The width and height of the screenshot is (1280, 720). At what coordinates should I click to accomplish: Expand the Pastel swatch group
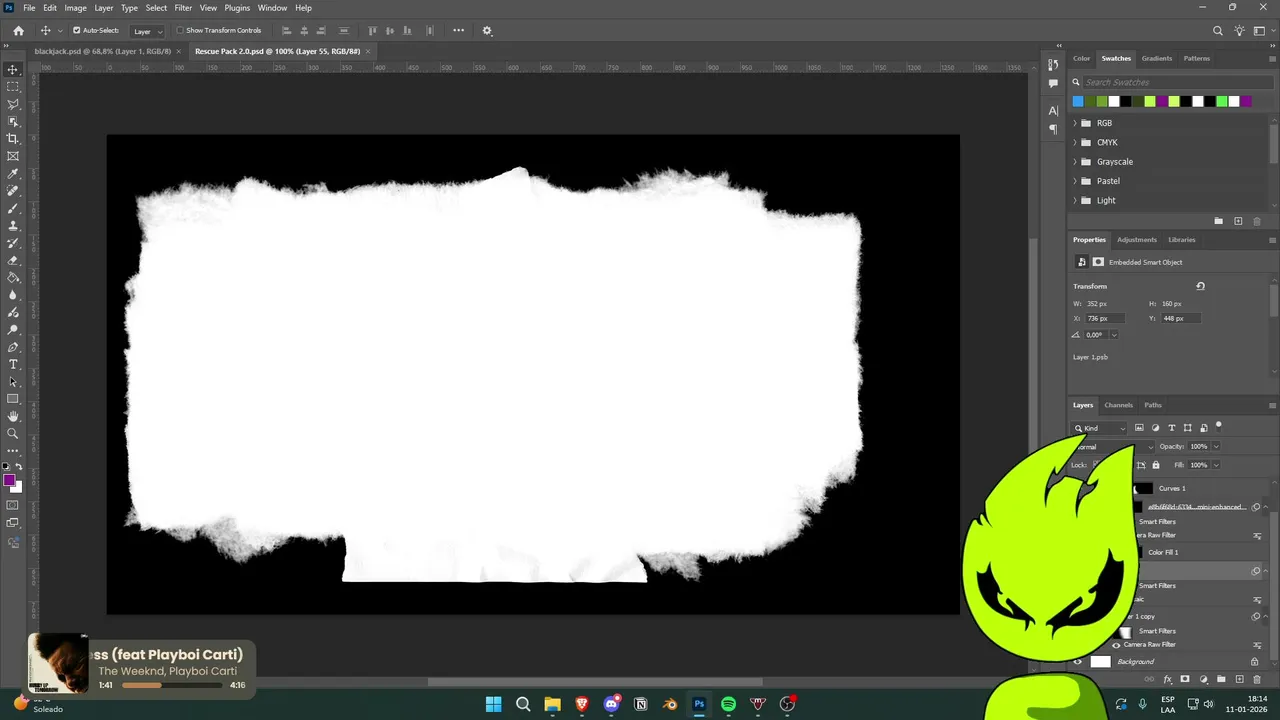(x=1075, y=181)
